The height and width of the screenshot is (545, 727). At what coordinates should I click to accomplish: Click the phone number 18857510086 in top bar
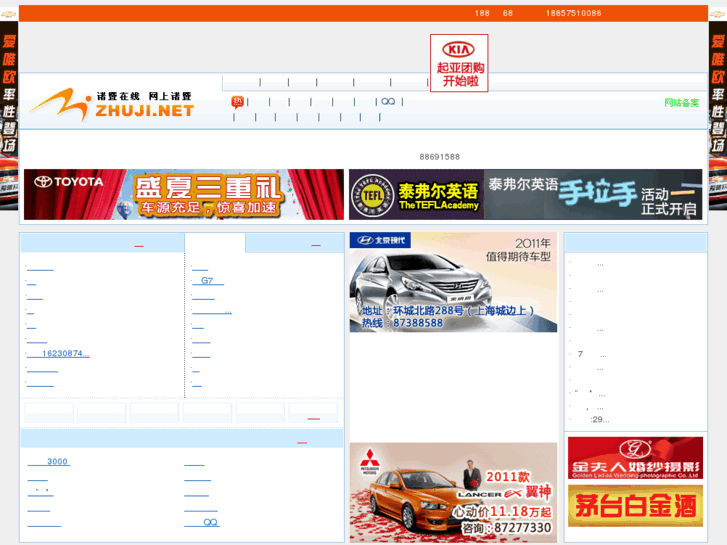573,13
